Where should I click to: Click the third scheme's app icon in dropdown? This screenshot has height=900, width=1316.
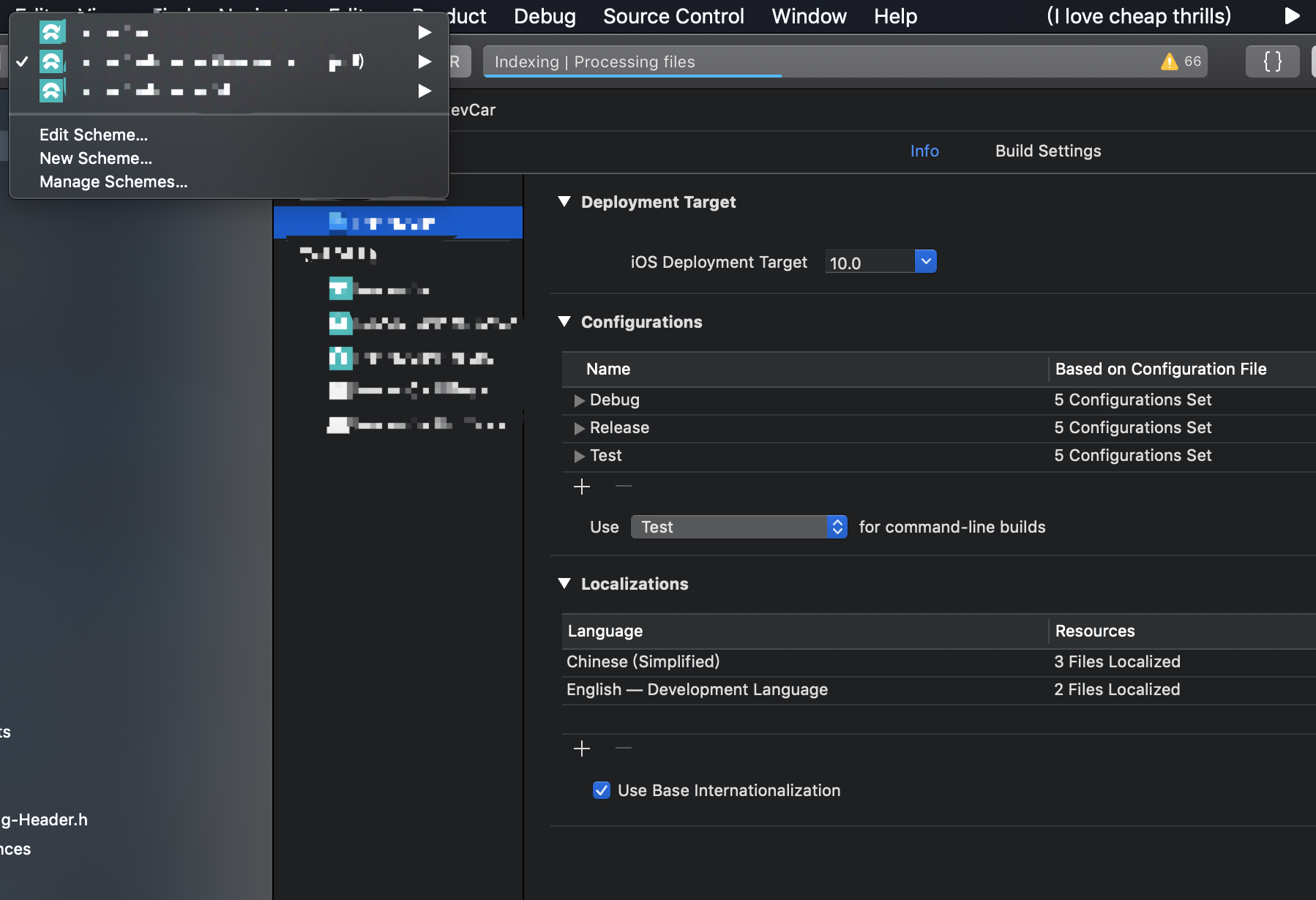(x=52, y=91)
